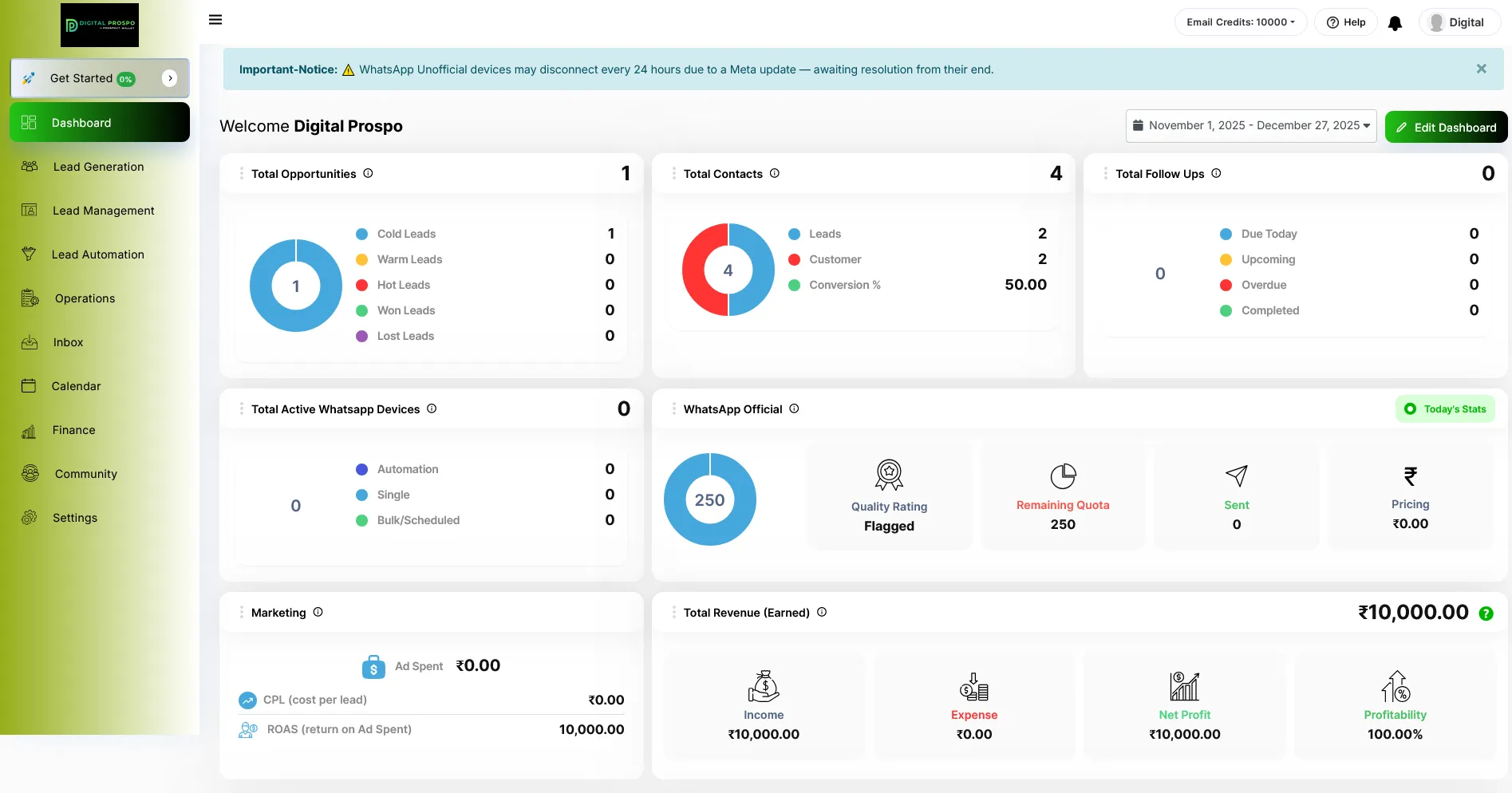Screen dimensions: 1512x793
Task: Open the Digital user profile menu
Action: (1458, 22)
